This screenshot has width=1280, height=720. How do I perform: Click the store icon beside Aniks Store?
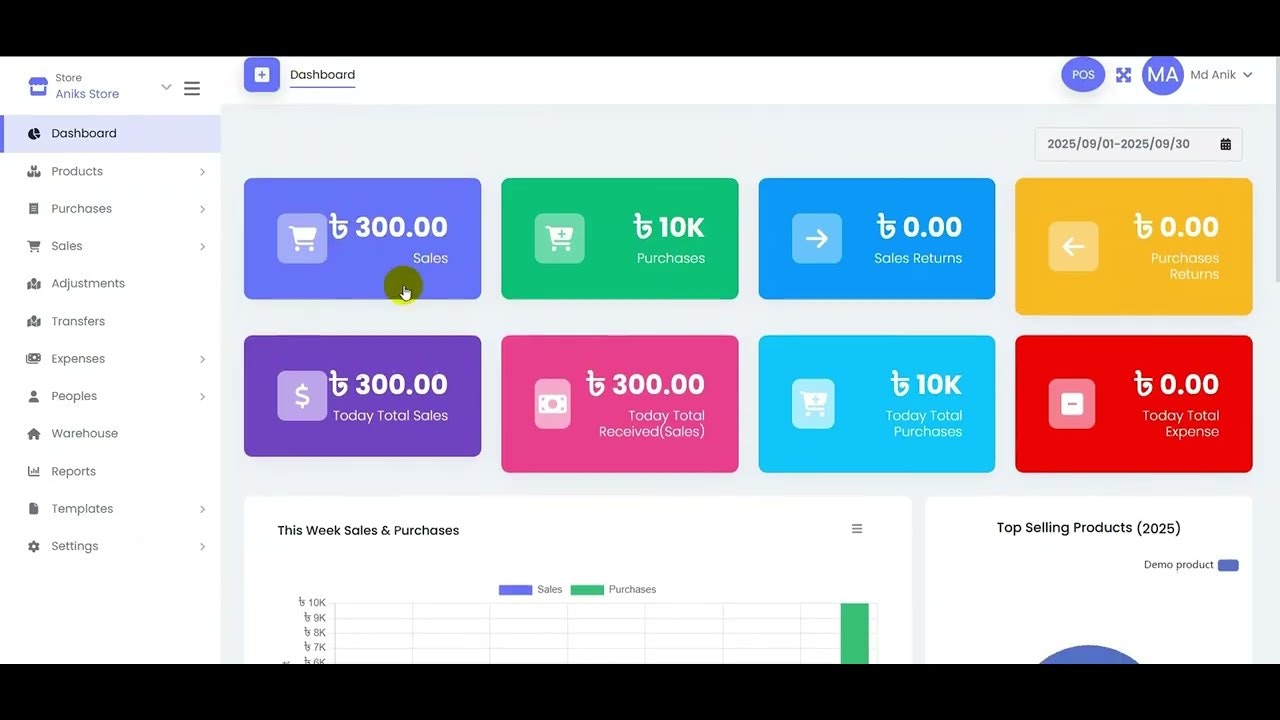38,86
